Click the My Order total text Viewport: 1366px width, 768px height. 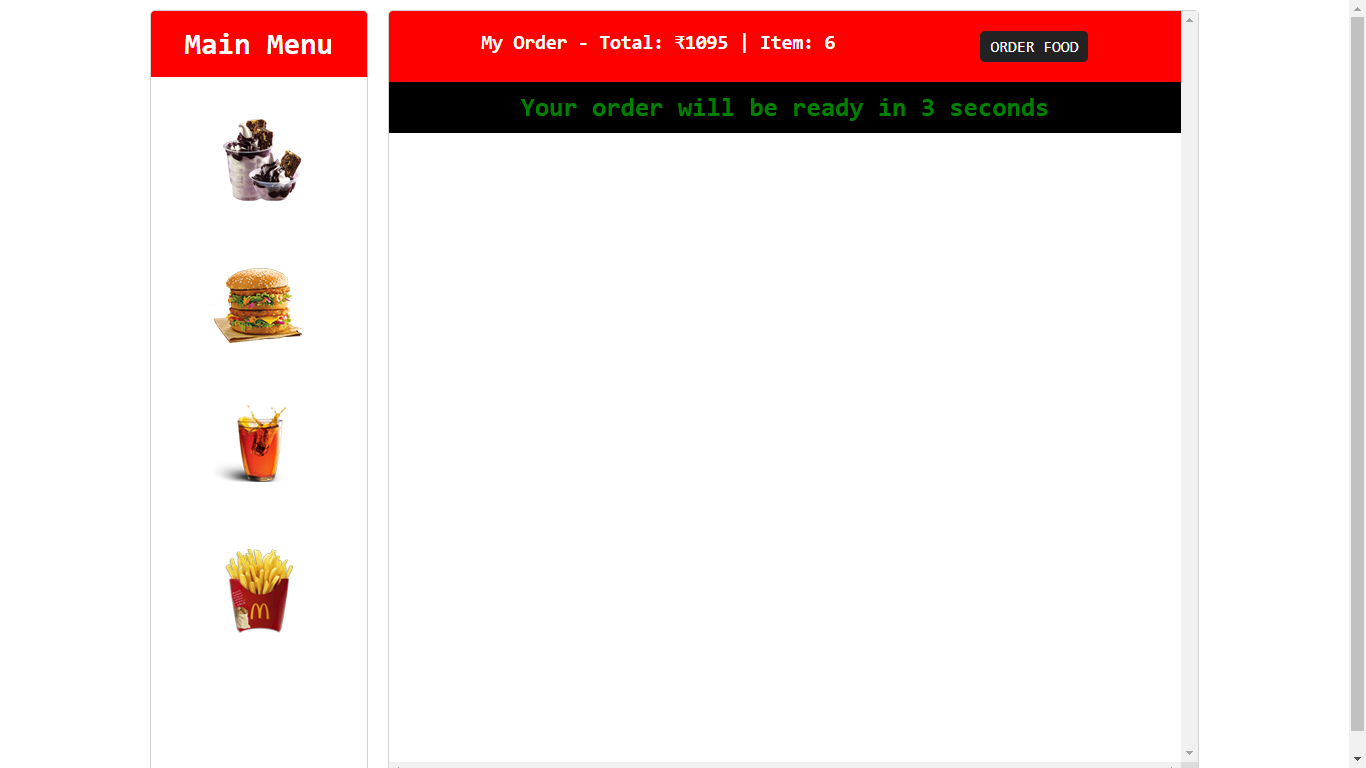pos(658,43)
